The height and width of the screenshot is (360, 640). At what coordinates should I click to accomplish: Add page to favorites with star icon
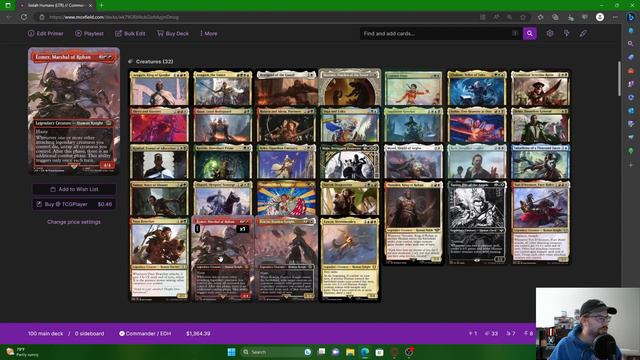click(x=523, y=17)
